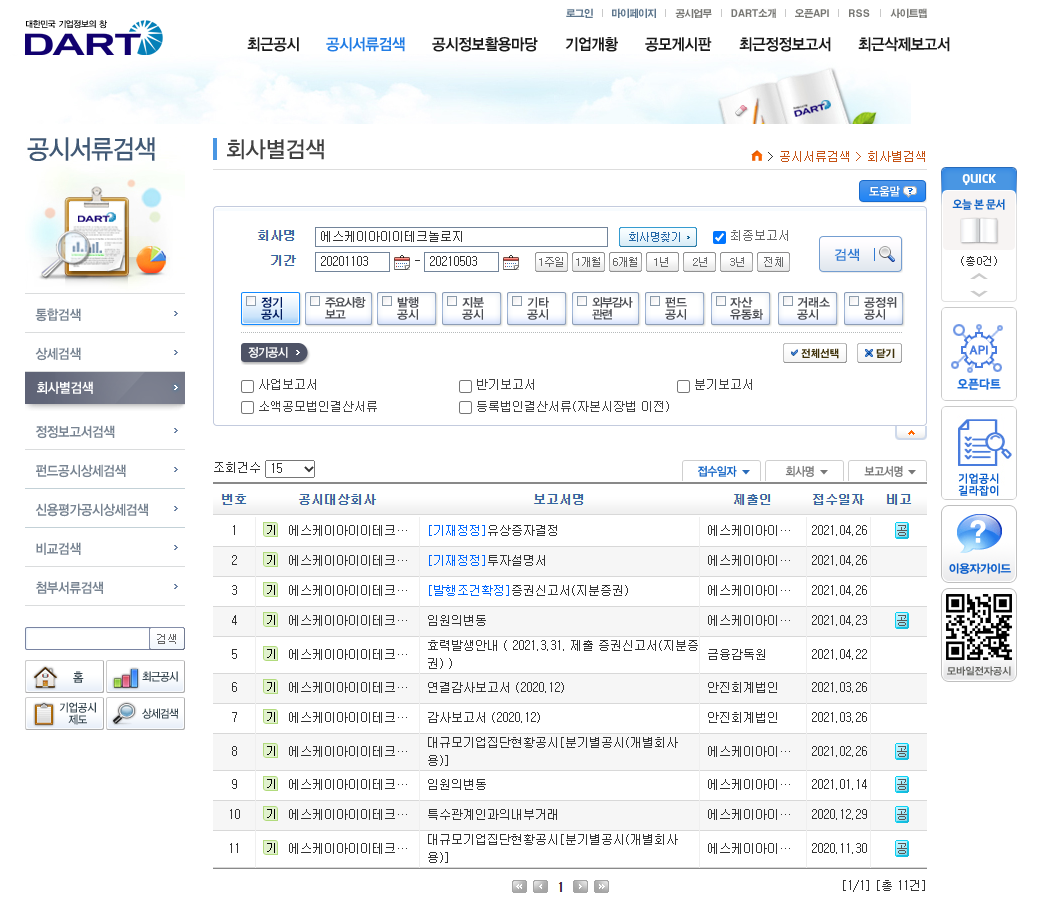Check the 사업보고서 checkbox
Screen dimensions: 1041x900
tap(248, 386)
